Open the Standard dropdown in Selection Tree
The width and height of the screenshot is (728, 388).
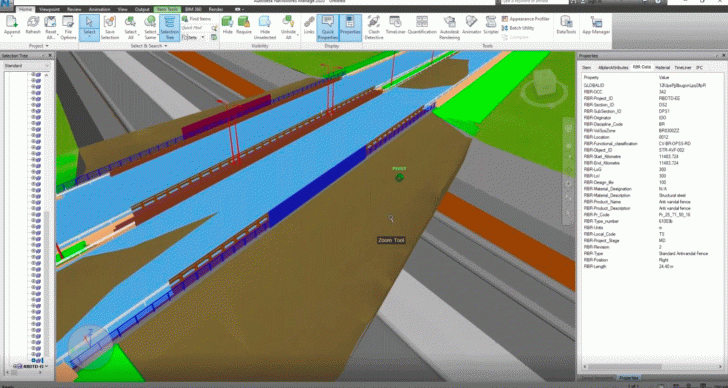point(27,66)
